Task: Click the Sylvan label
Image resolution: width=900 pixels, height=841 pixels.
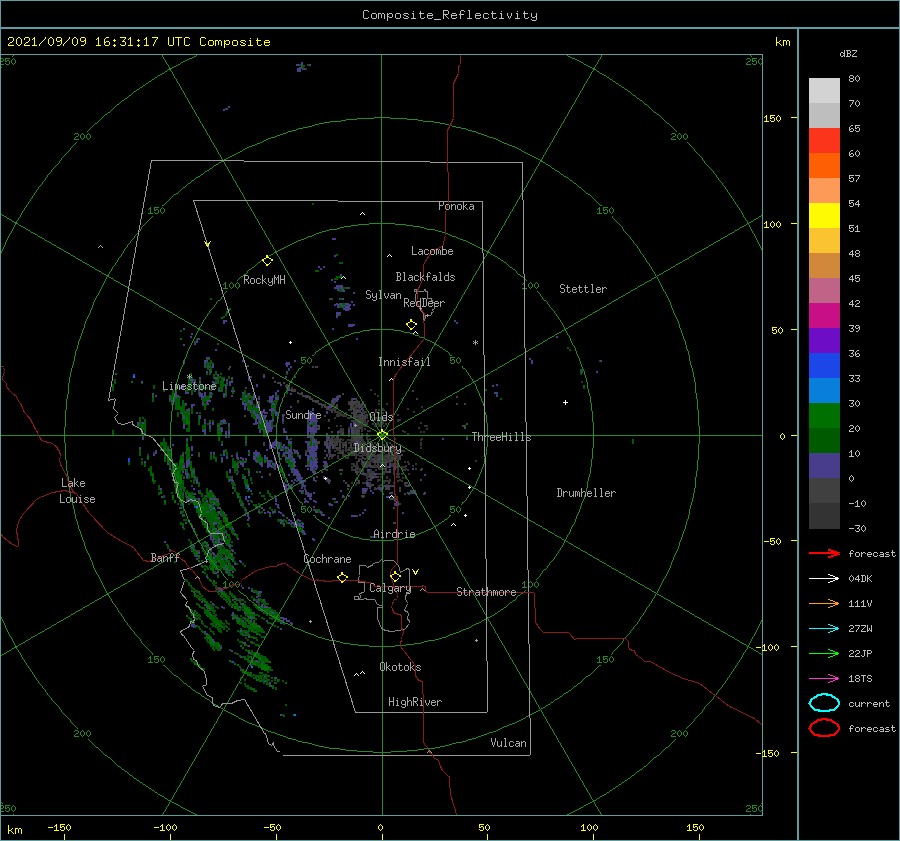Action: point(383,295)
